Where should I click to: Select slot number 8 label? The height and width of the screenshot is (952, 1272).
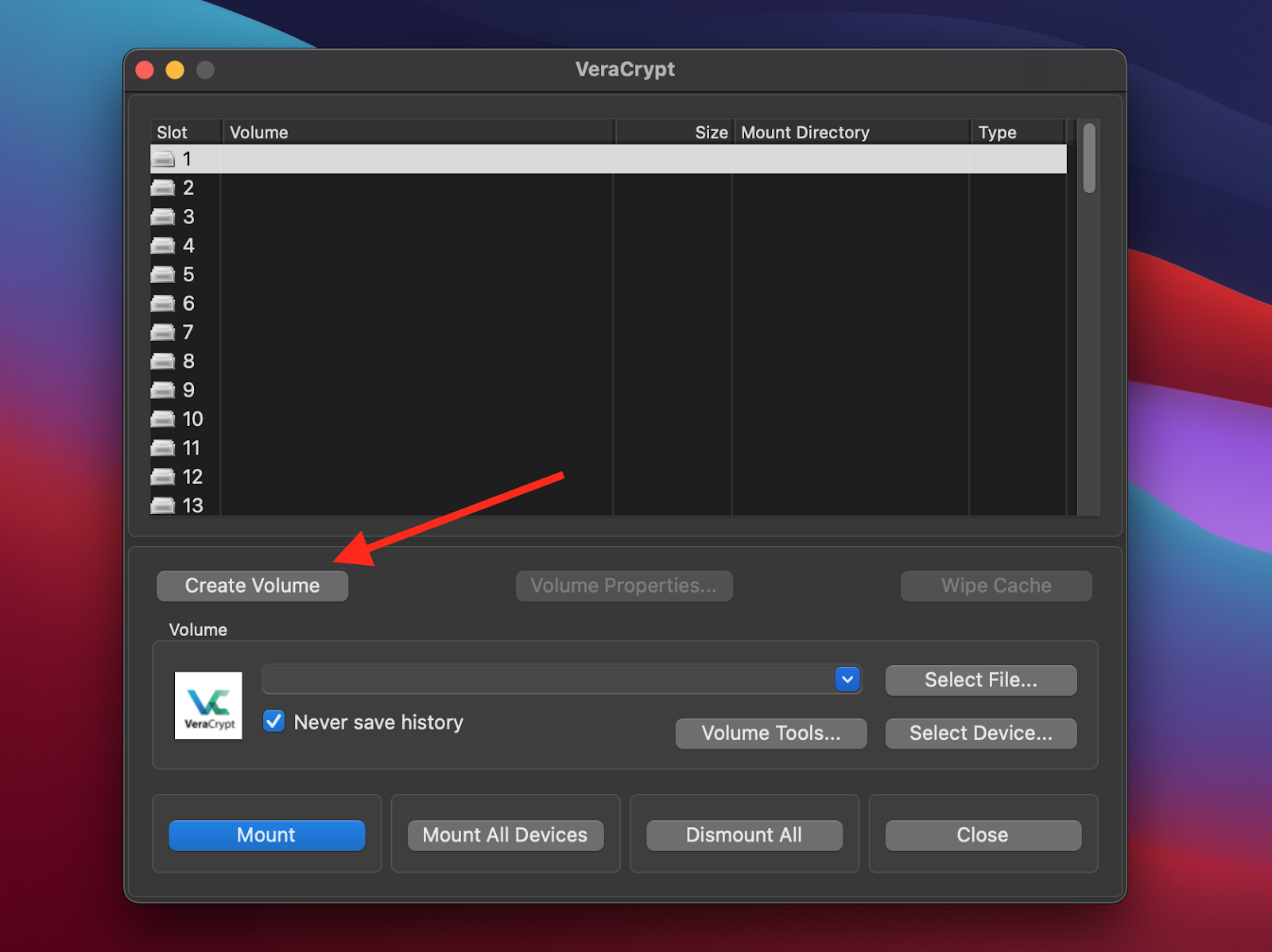188,362
